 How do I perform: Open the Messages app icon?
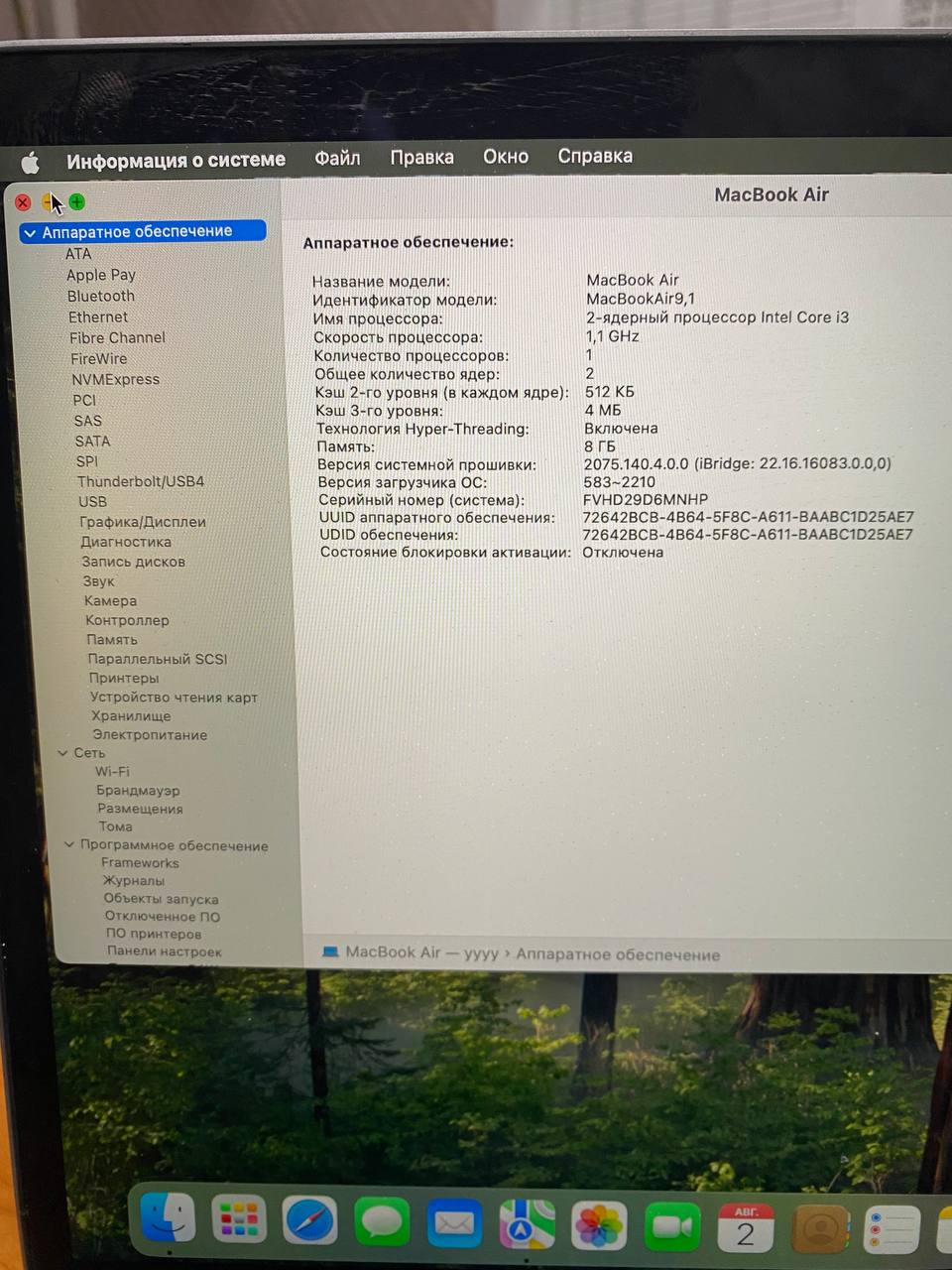click(382, 1222)
